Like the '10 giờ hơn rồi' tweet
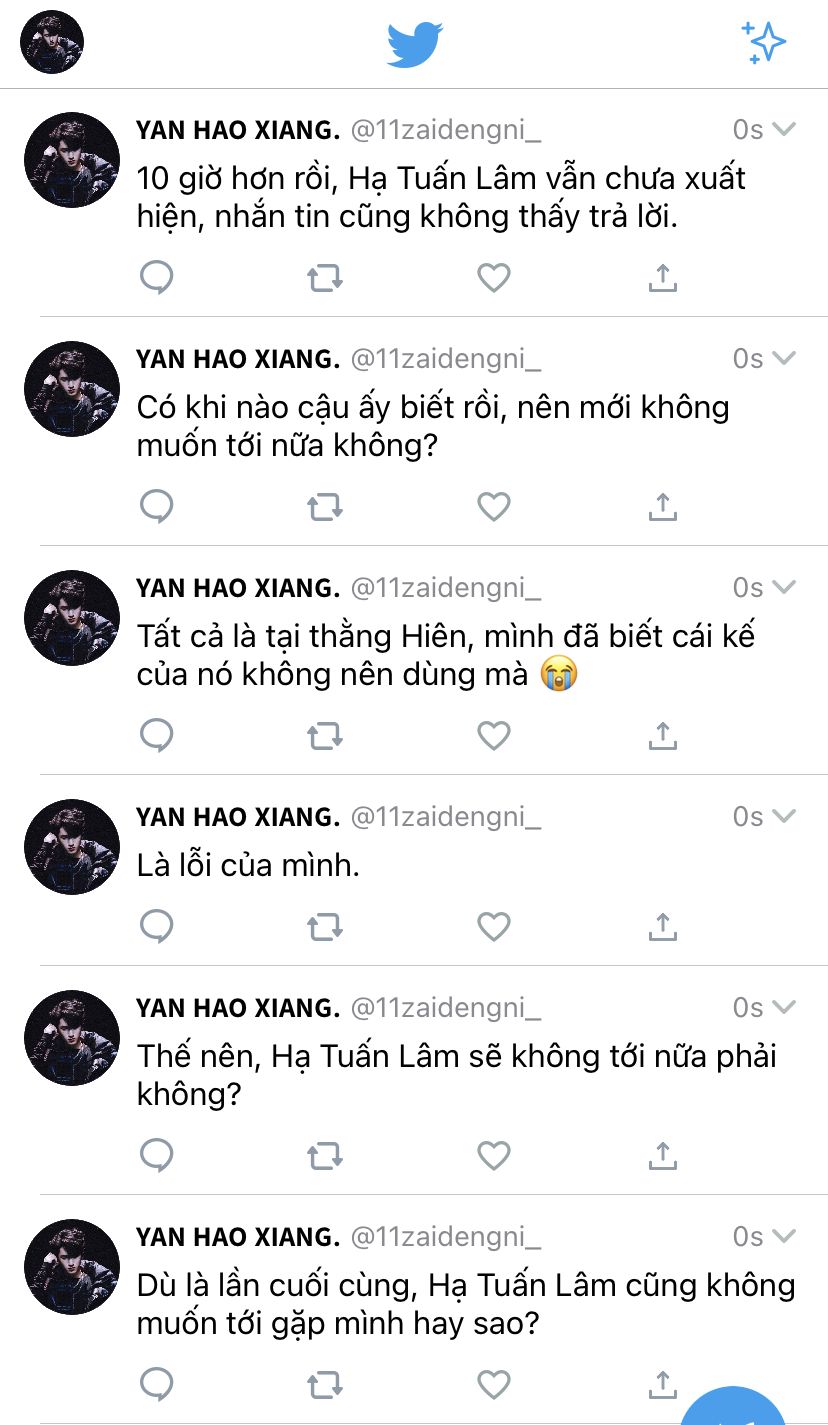The width and height of the screenshot is (828, 1425). 493,278
